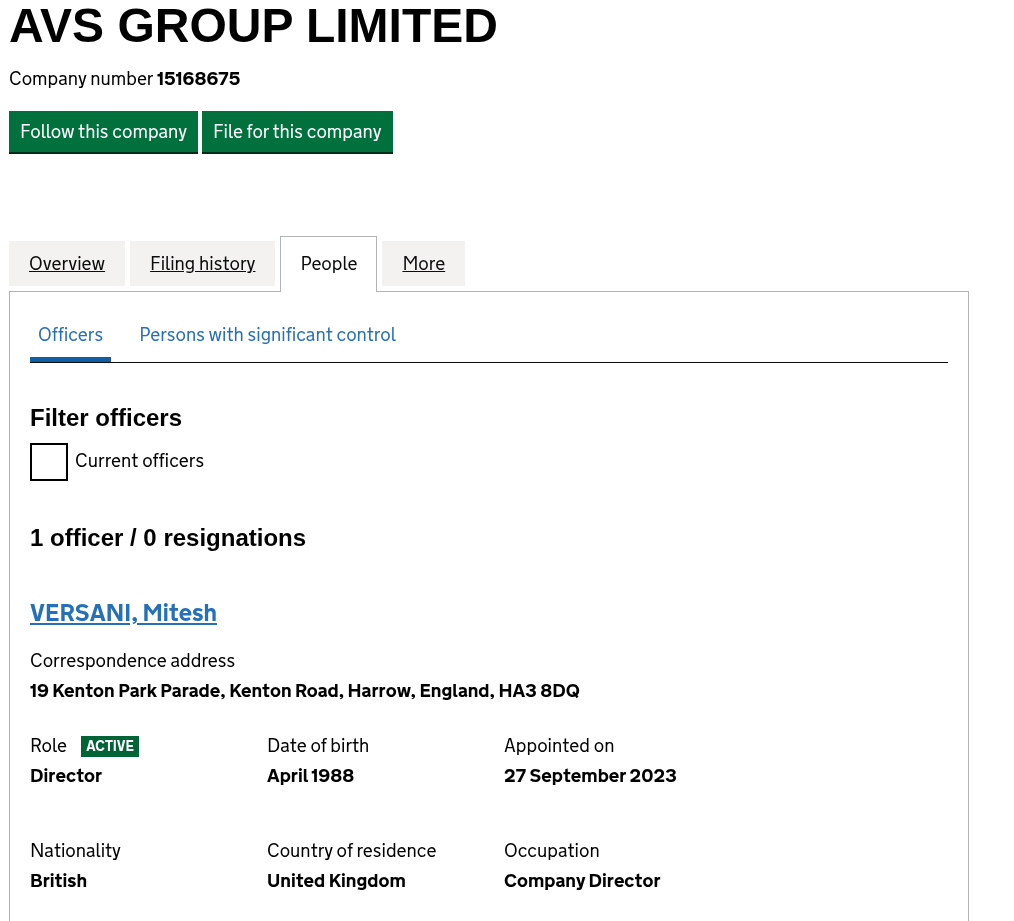Click File for this company button
1014x921 pixels.
[297, 132]
